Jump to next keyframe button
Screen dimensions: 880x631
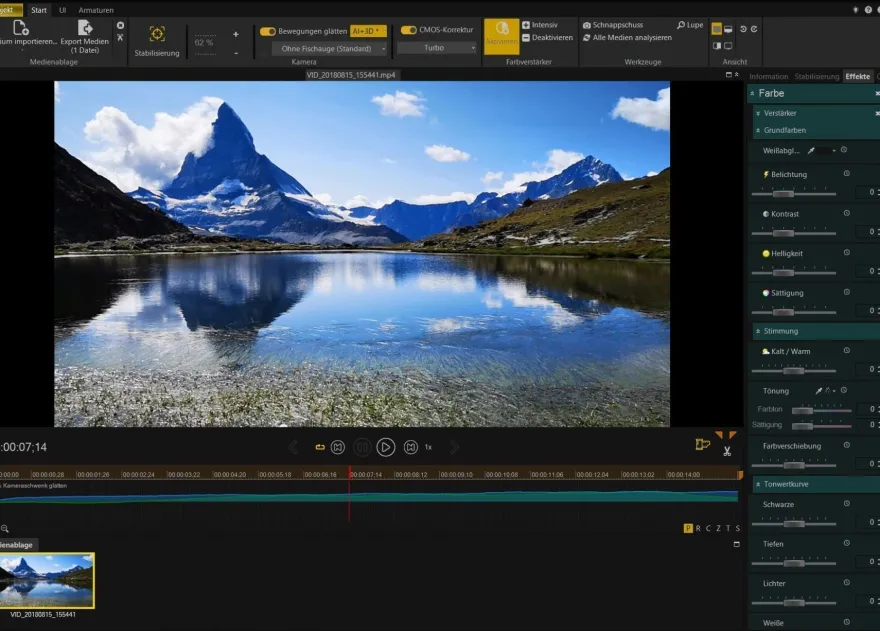point(411,447)
